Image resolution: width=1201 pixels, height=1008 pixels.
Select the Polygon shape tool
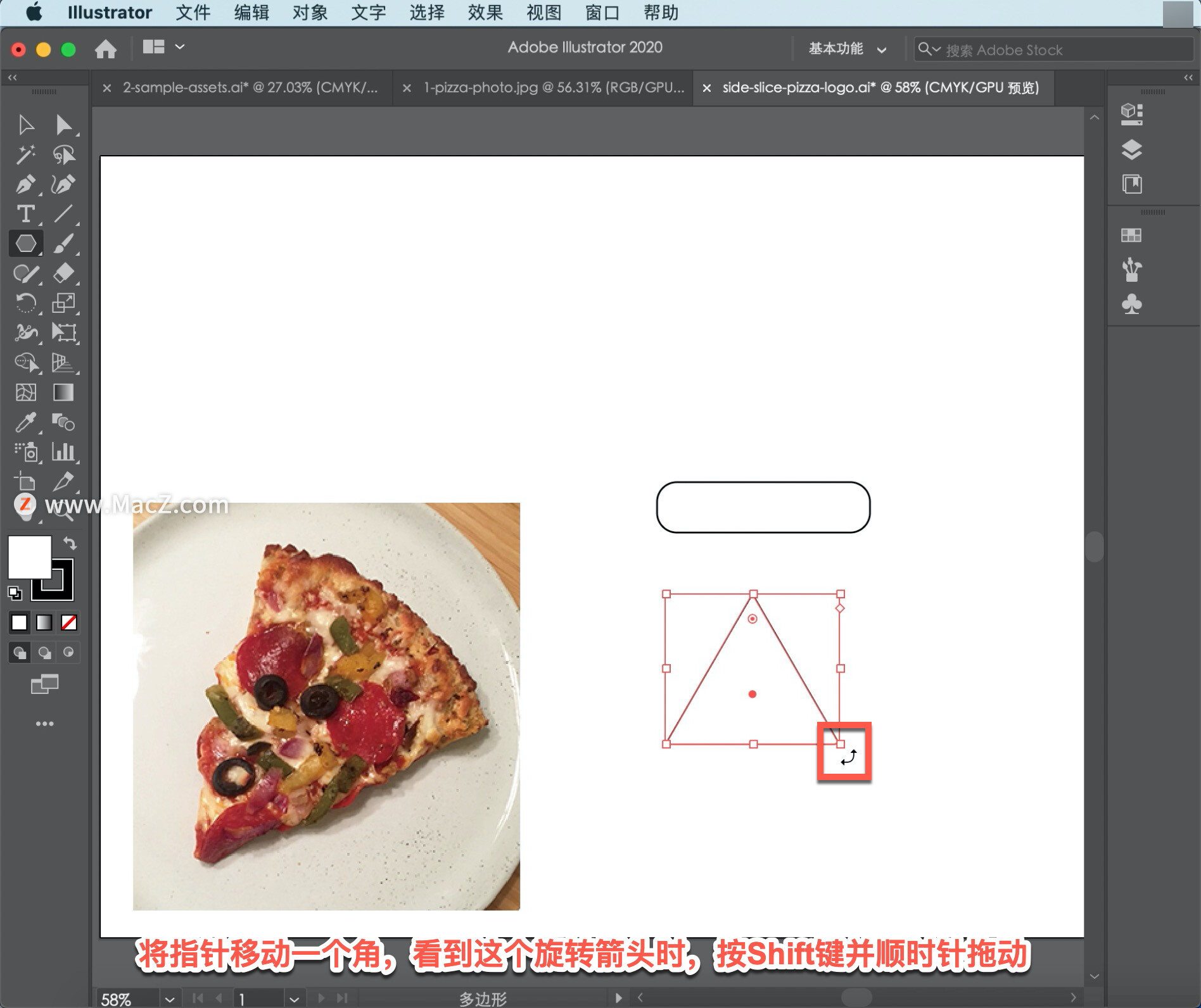26,243
